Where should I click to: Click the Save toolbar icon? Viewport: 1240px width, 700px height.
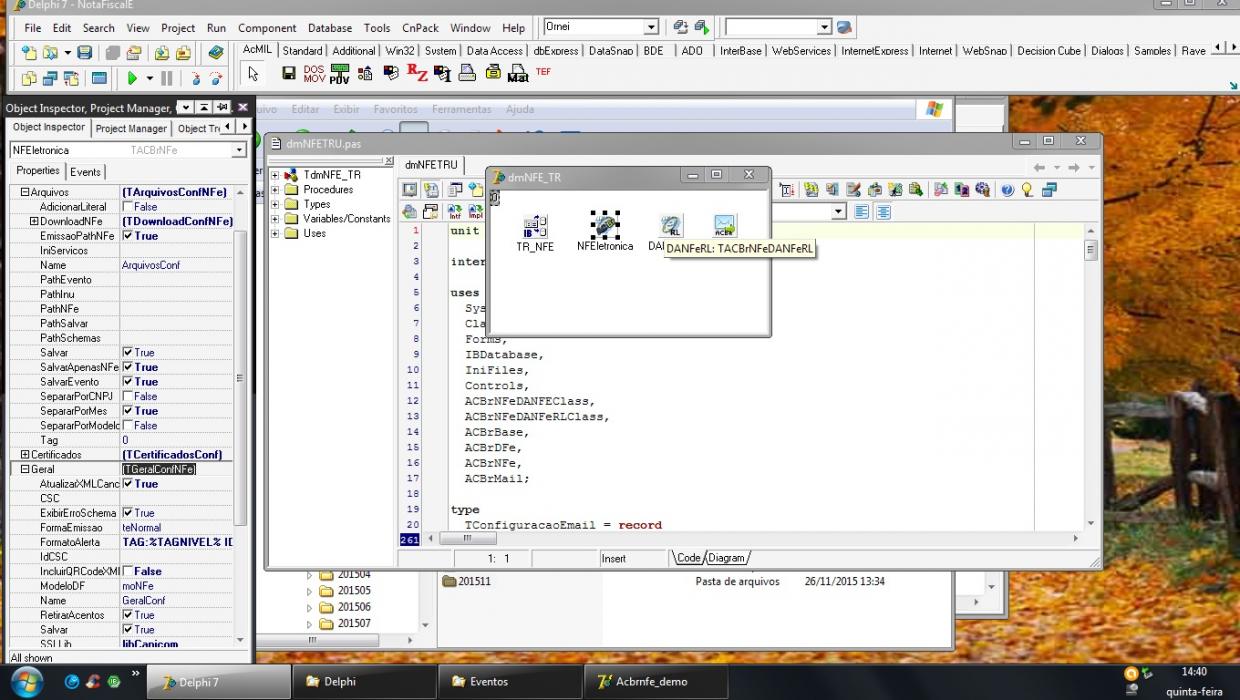click(x=85, y=52)
